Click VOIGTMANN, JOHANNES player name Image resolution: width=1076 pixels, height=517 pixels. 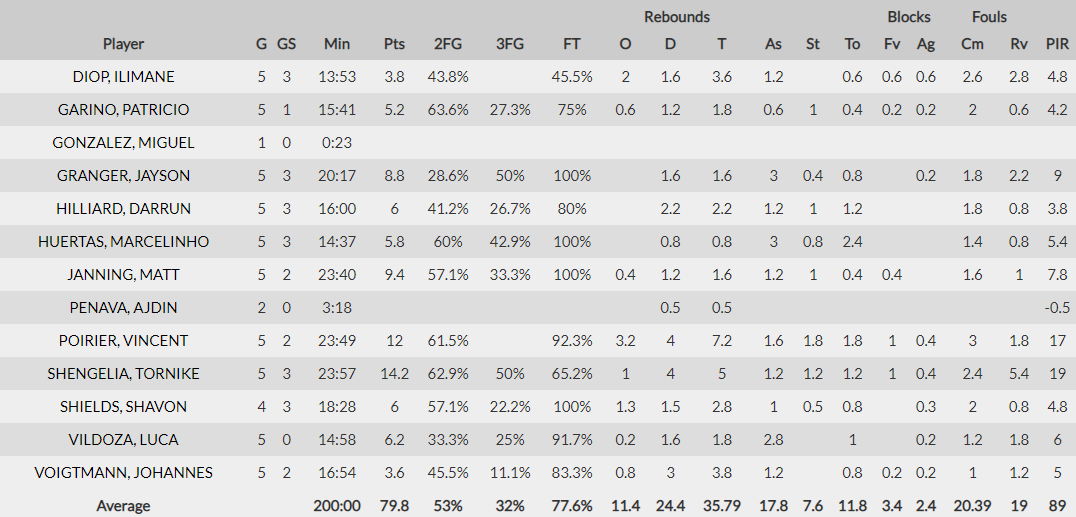coord(123,473)
